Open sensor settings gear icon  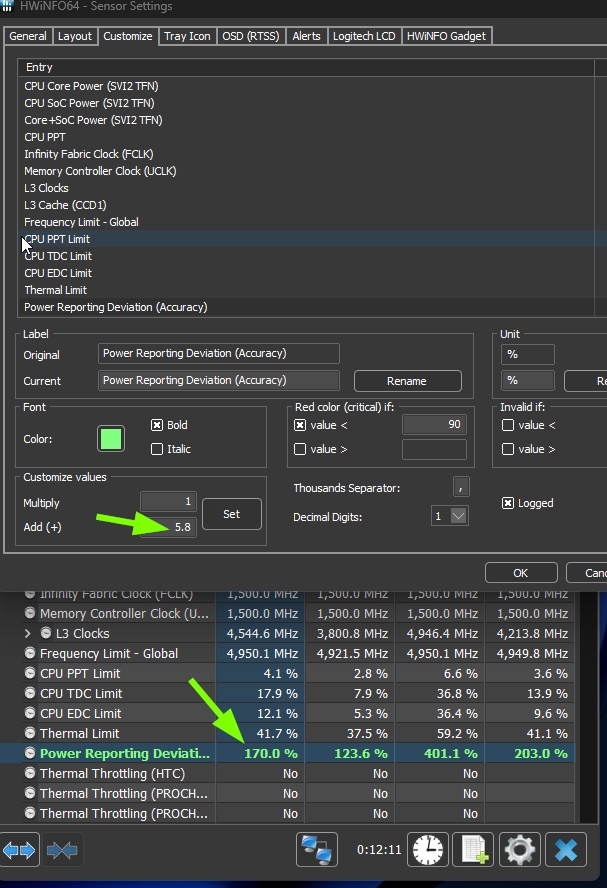click(519, 849)
